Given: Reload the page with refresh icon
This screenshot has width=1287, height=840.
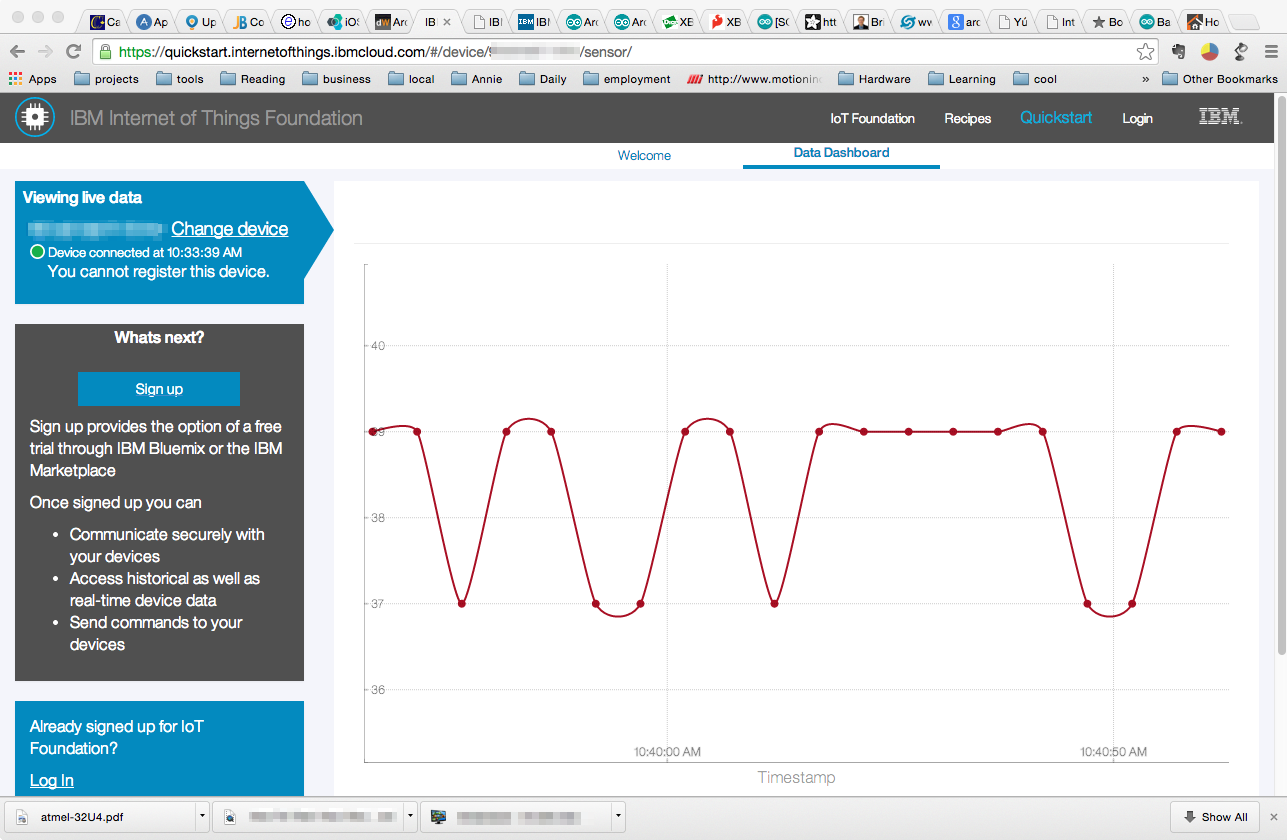Looking at the screenshot, I should [x=73, y=51].
